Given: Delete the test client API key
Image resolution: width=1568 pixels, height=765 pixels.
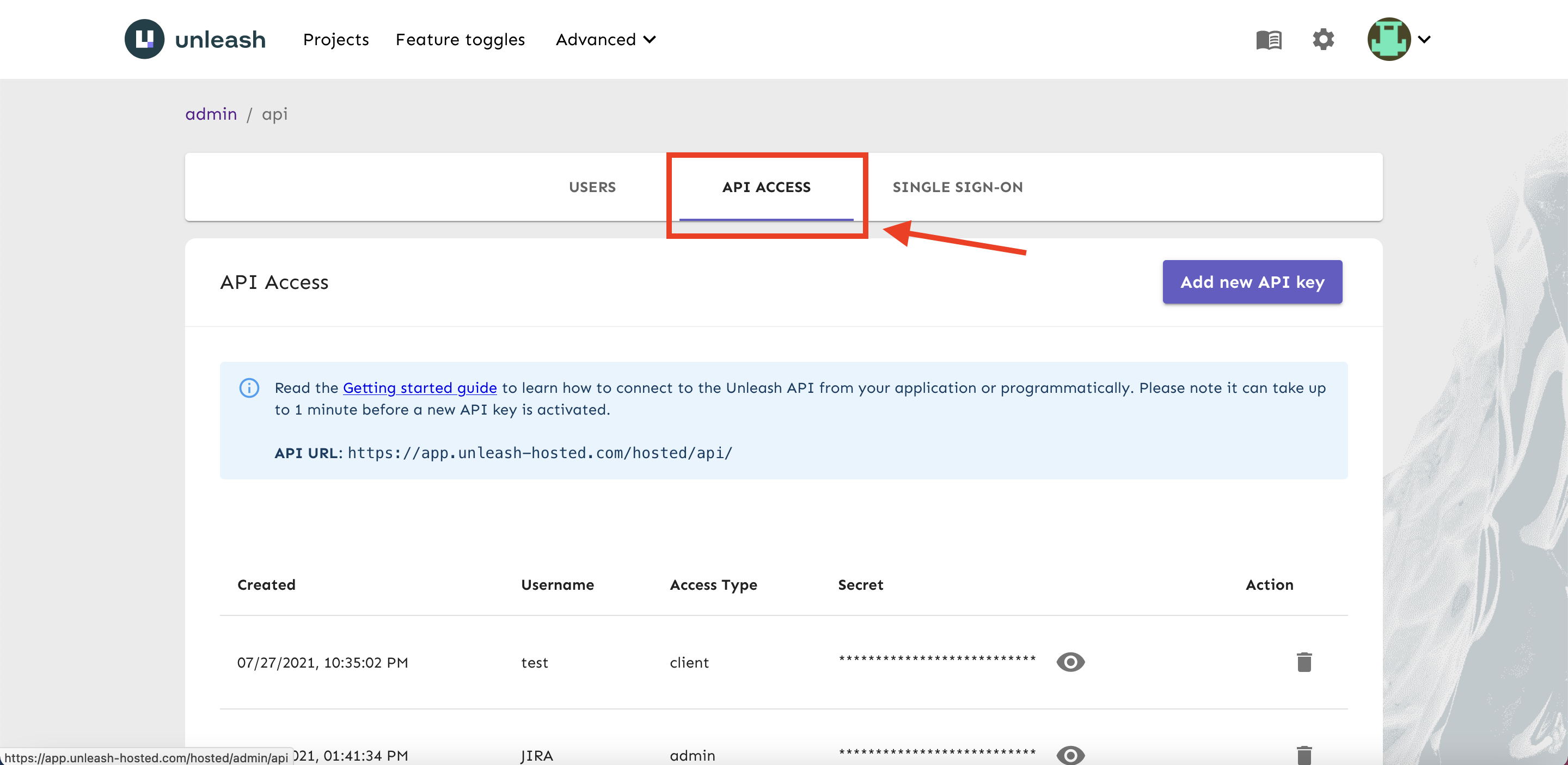Looking at the screenshot, I should point(1304,662).
